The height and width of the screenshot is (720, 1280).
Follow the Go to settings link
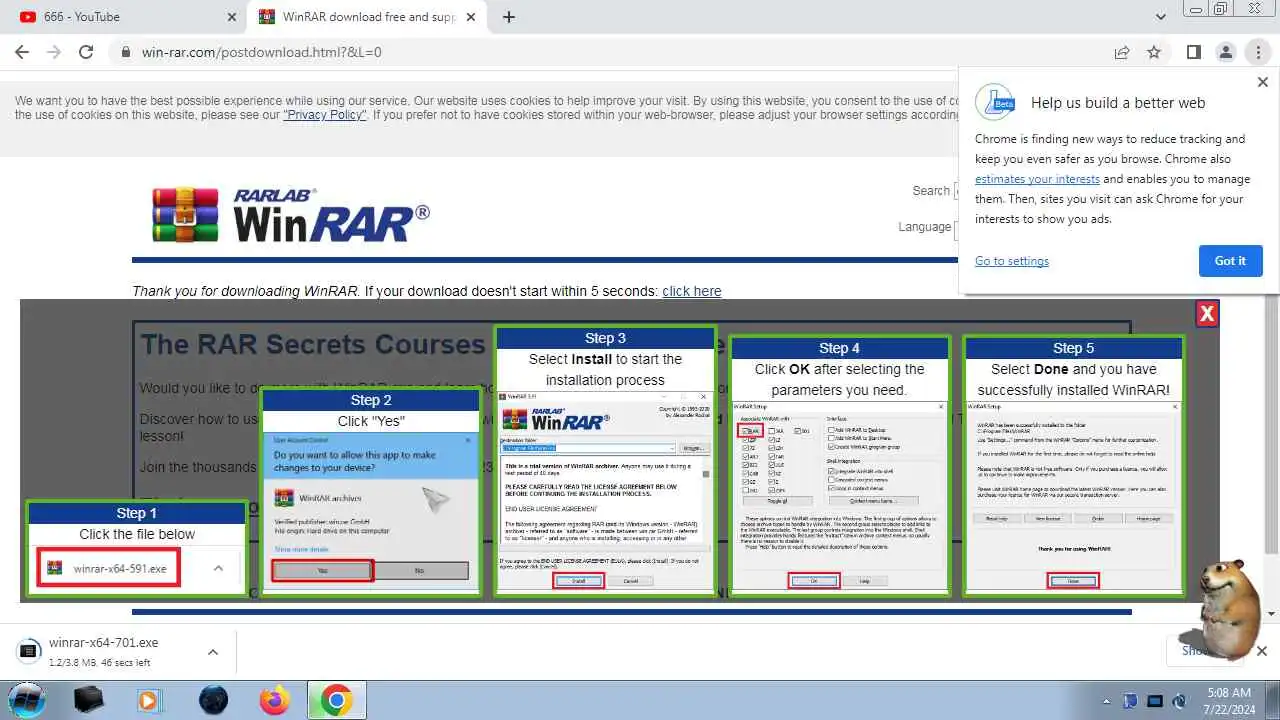click(x=1012, y=261)
